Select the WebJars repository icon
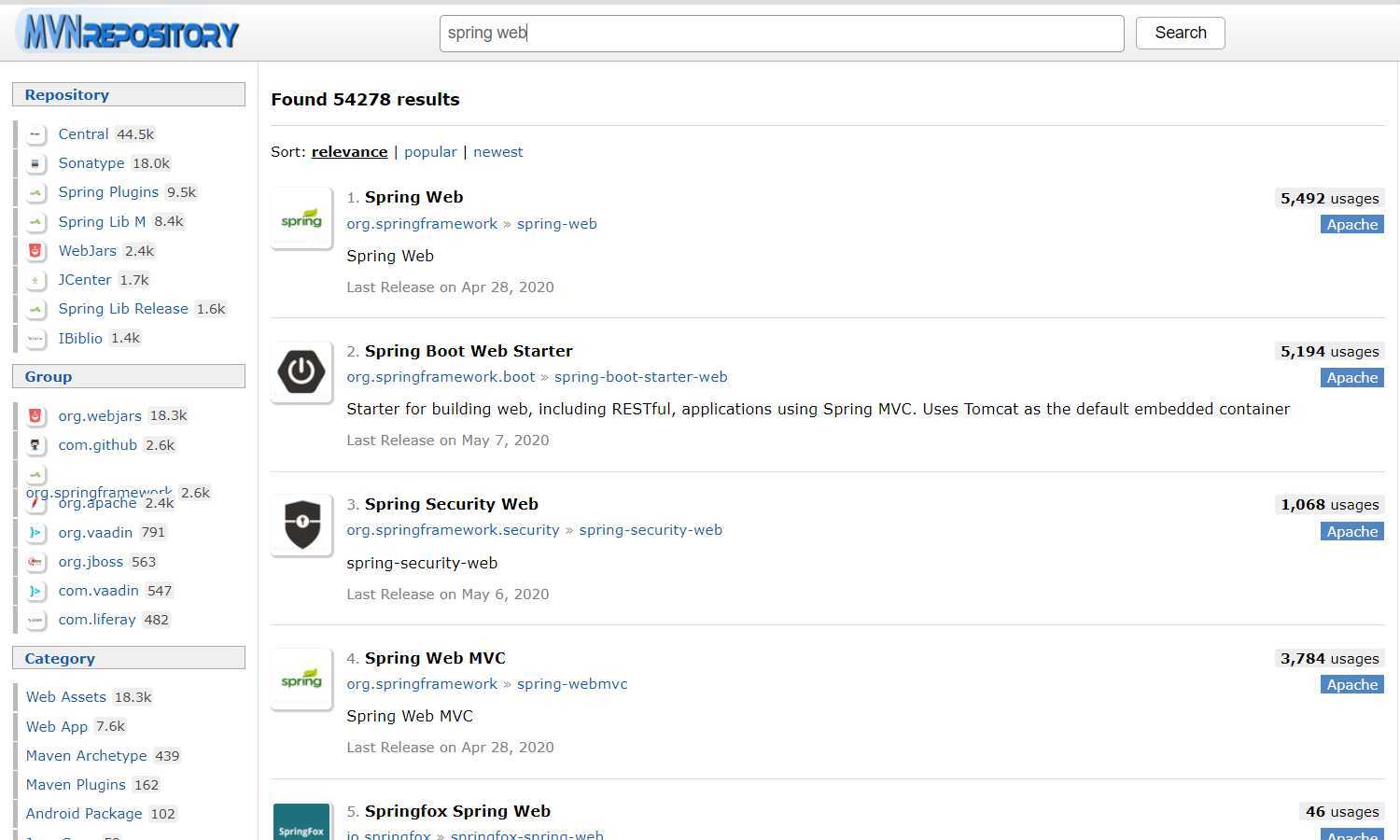 35,251
